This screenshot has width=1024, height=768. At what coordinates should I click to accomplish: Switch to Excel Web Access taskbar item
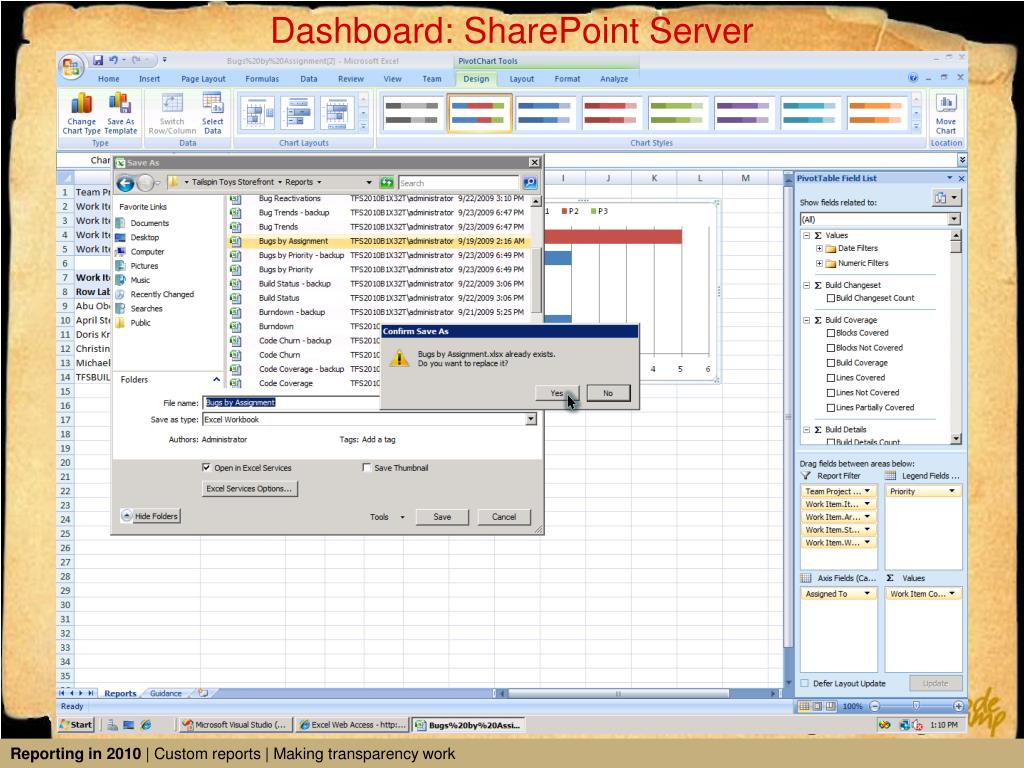pos(352,724)
